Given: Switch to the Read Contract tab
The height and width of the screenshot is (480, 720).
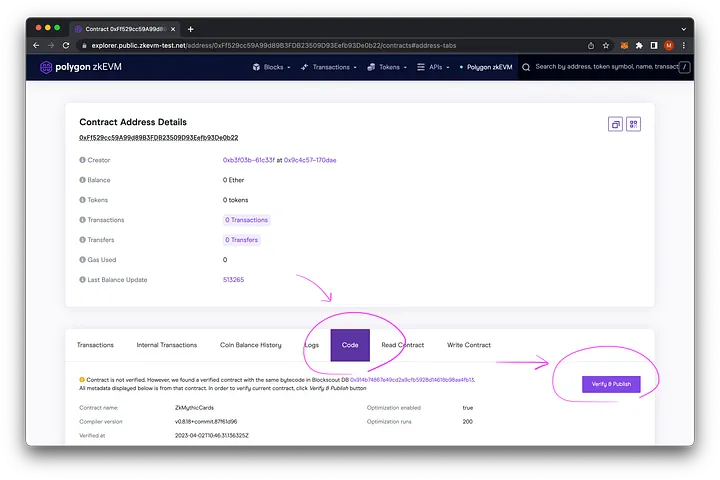Looking at the screenshot, I should click(x=402, y=345).
